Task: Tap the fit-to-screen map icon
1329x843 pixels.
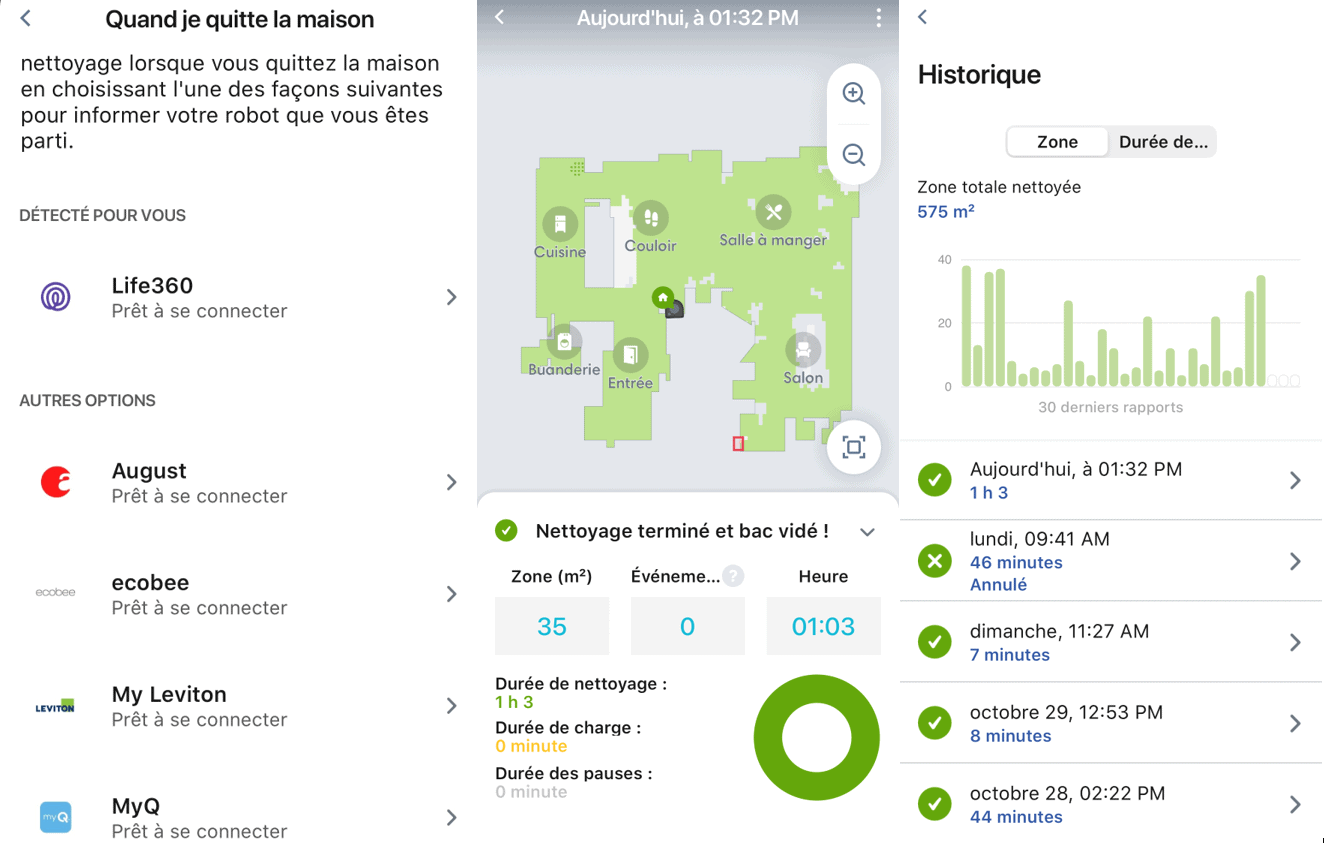Action: tap(853, 447)
